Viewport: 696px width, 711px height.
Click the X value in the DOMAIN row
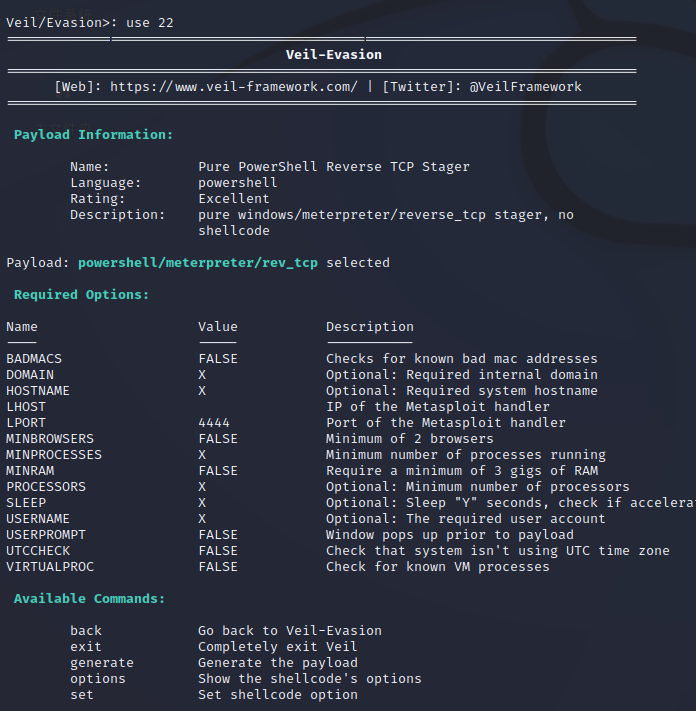coord(202,375)
